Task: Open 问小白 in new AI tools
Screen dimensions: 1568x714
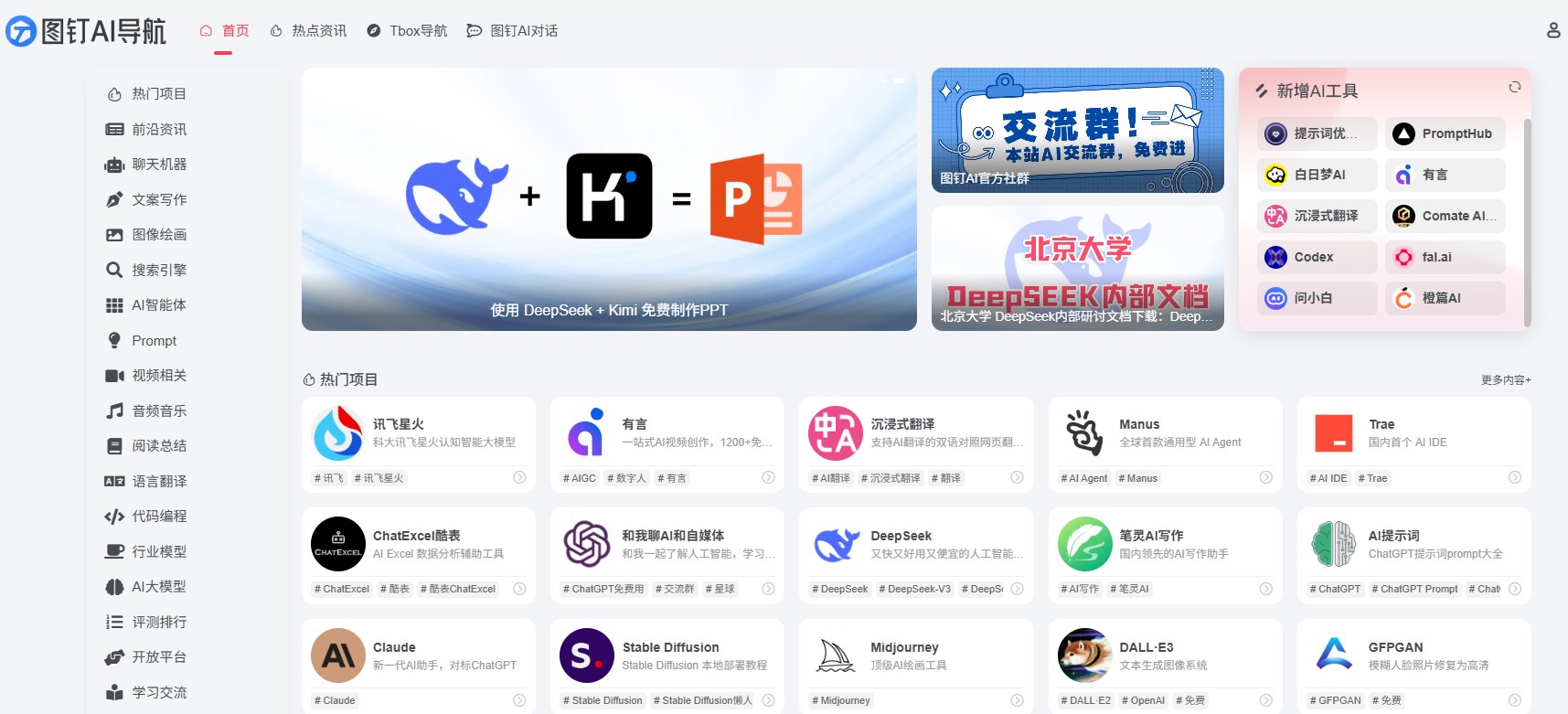Action: click(1317, 298)
